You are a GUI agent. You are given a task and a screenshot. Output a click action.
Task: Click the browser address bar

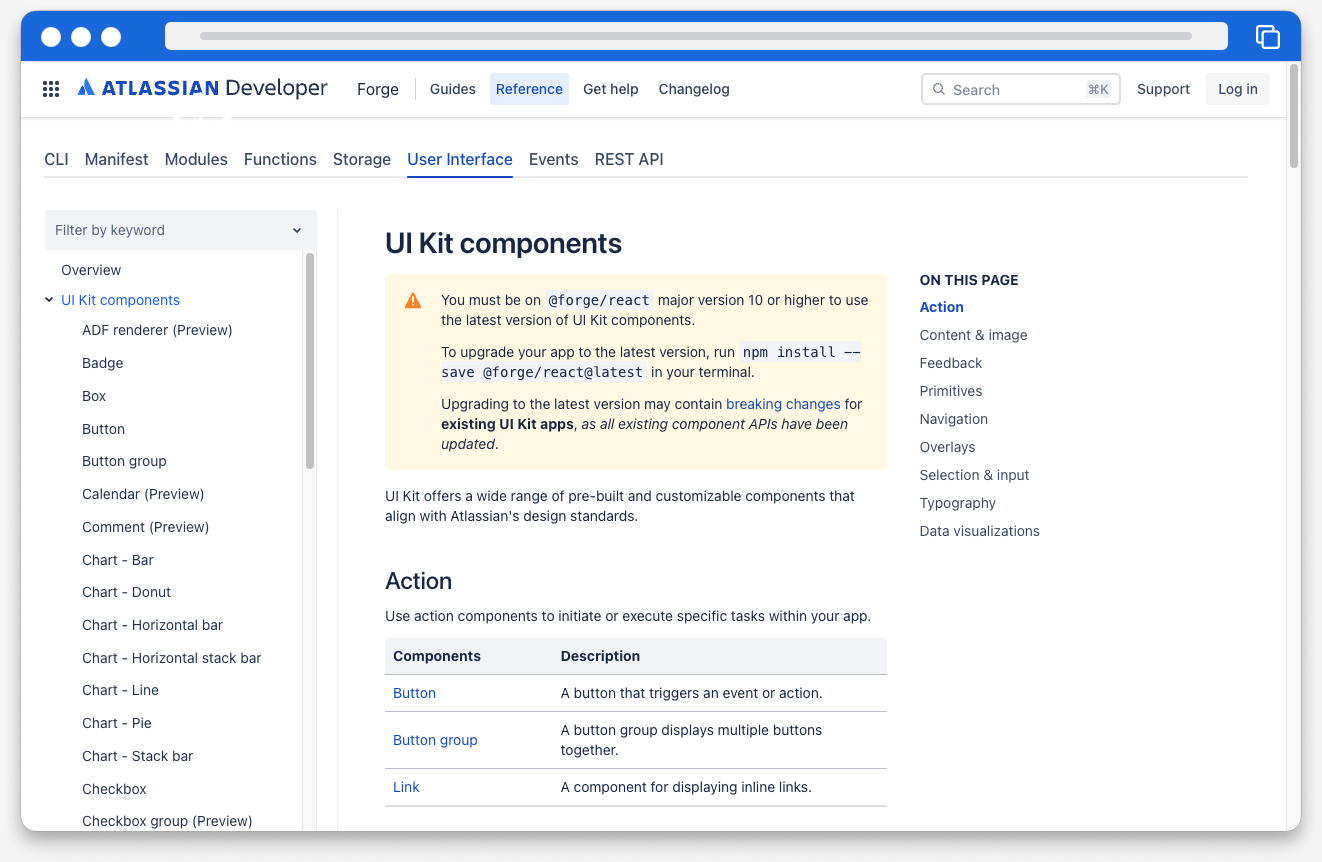(x=696, y=36)
